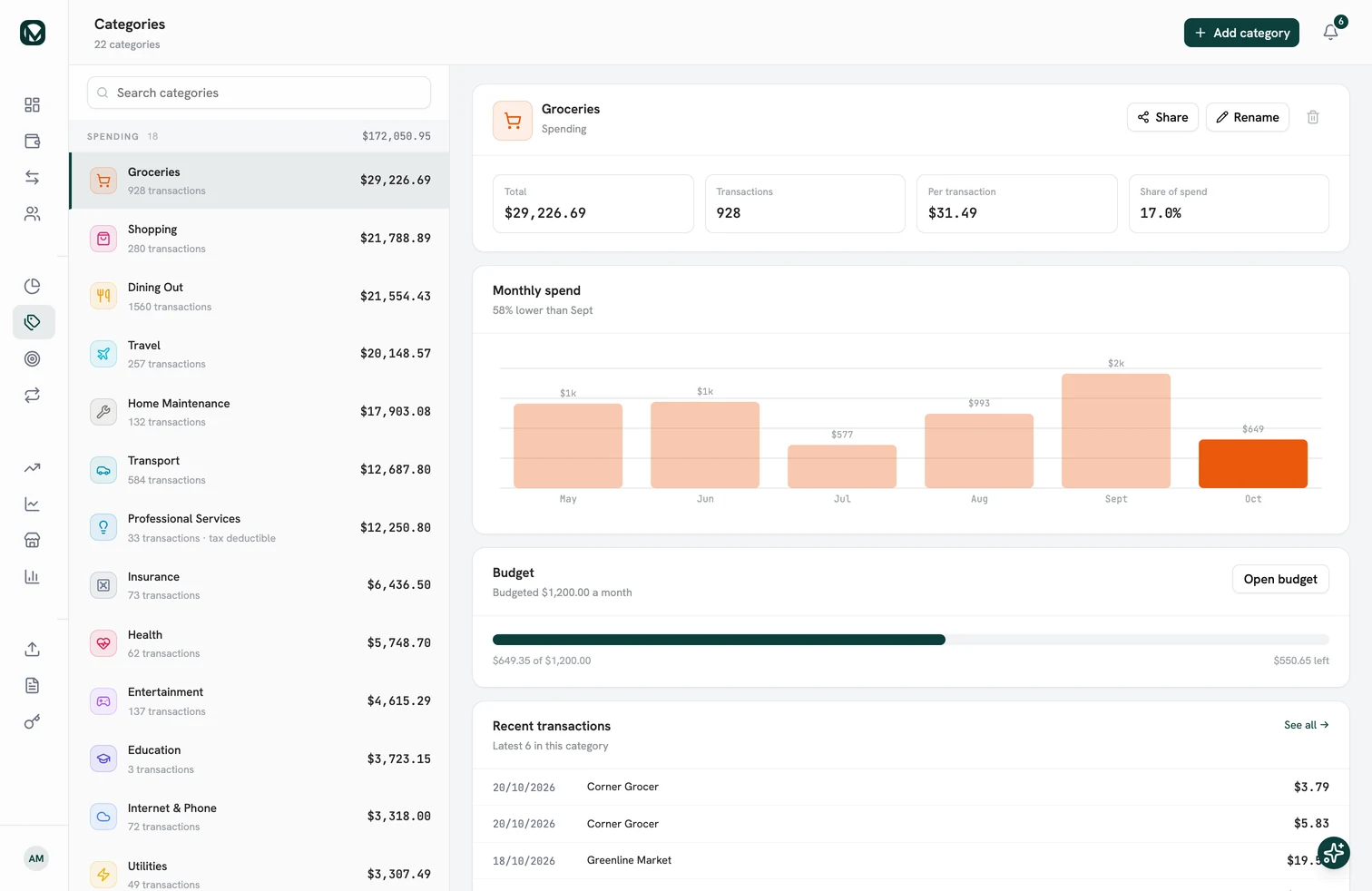Image resolution: width=1372 pixels, height=891 pixels.
Task: Select the Travel category row
Action: [260, 354]
